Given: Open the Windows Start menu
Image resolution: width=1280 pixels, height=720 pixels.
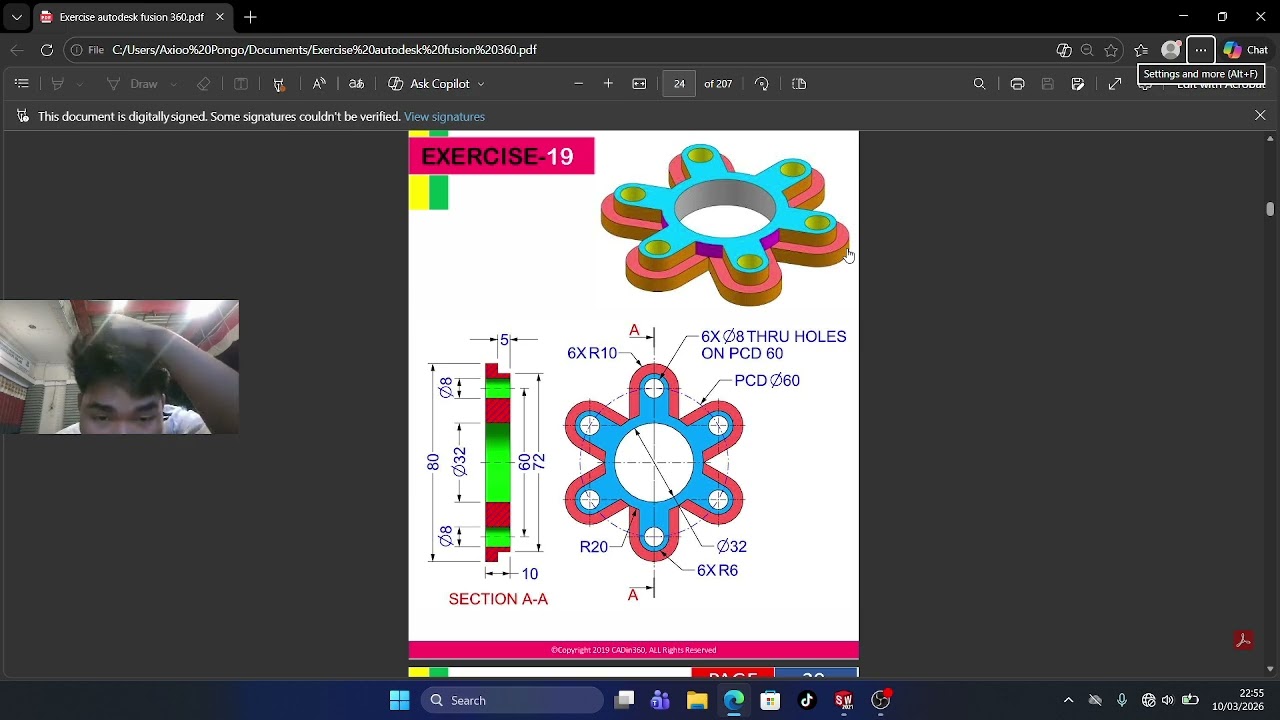Looking at the screenshot, I should click(400, 700).
